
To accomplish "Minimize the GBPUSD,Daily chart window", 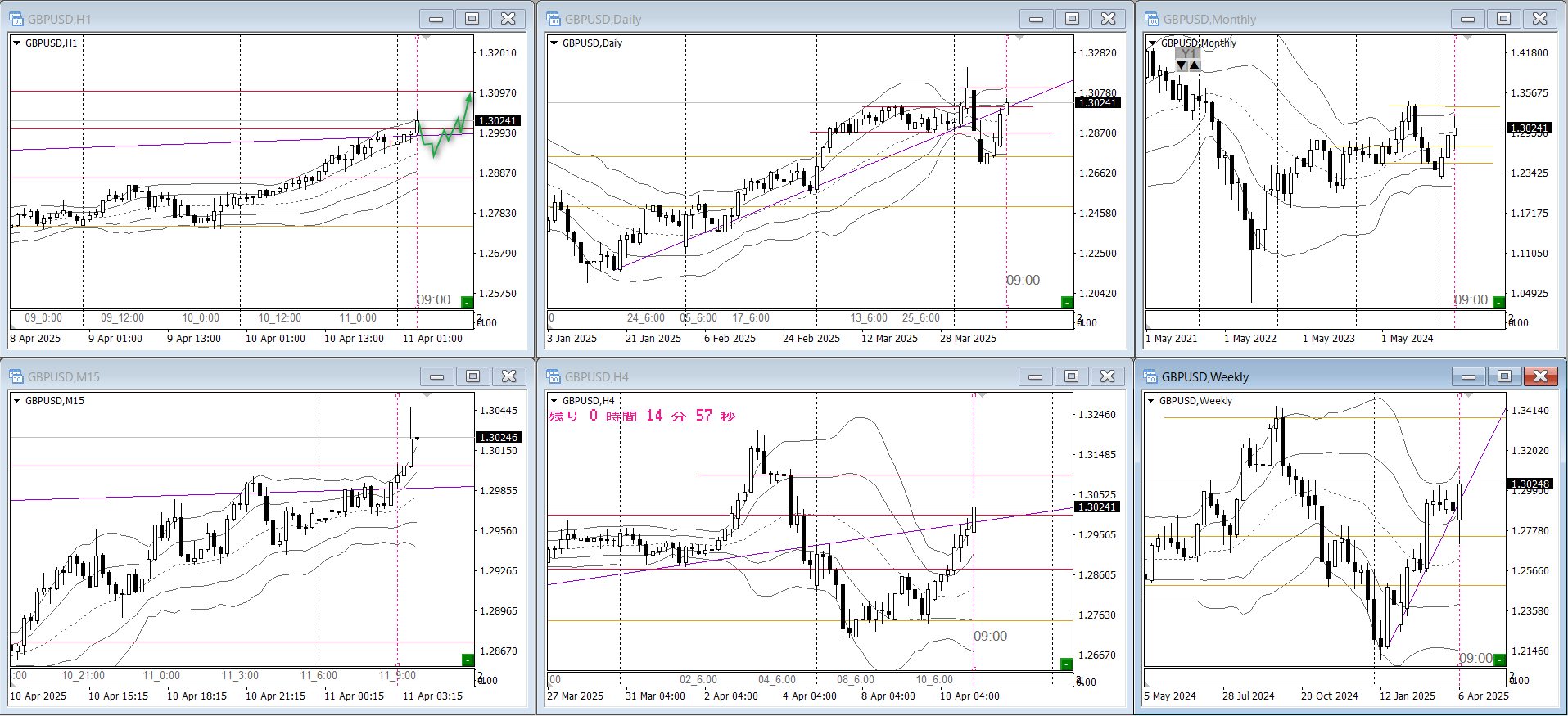I will [1037, 19].
